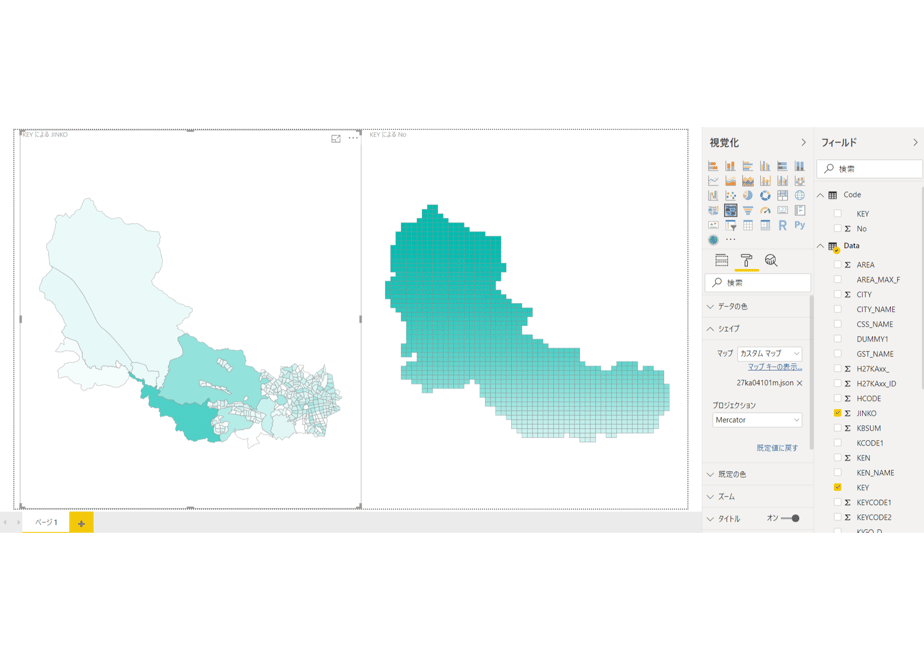Select the line chart visual
This screenshot has height=660, width=924.
point(713,180)
